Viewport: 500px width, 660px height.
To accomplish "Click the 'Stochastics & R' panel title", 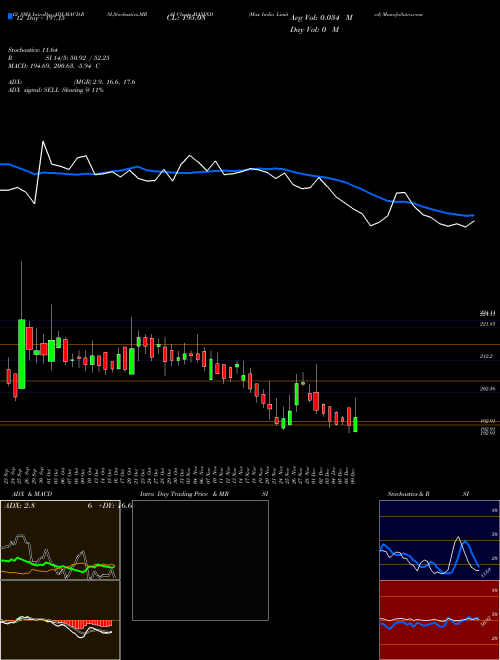I will [x=408, y=494].
